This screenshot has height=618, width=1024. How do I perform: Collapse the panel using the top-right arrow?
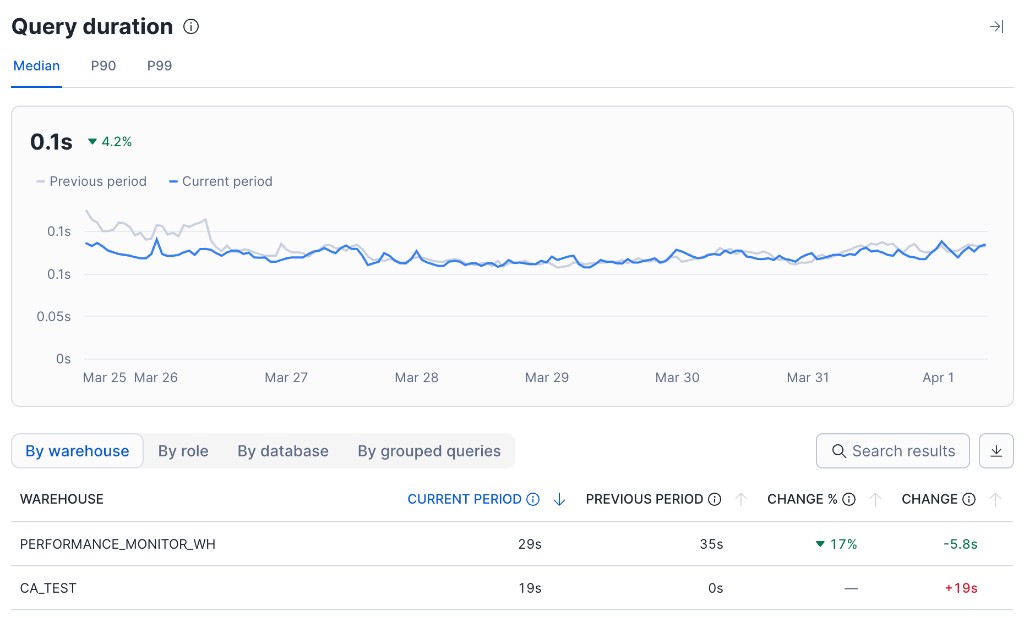tap(996, 27)
